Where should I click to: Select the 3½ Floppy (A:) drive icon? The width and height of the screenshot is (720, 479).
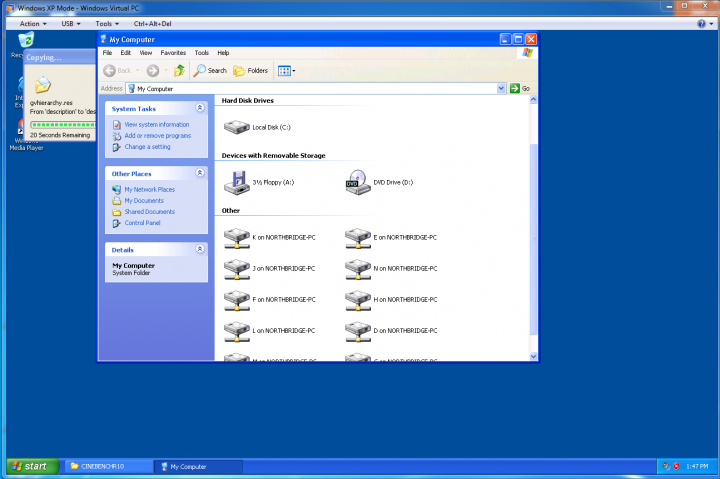click(x=236, y=182)
